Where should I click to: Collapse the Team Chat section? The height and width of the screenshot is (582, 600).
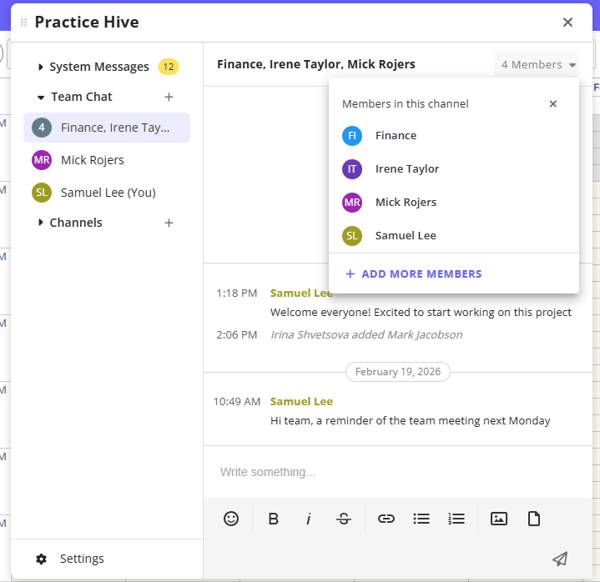tap(41, 97)
